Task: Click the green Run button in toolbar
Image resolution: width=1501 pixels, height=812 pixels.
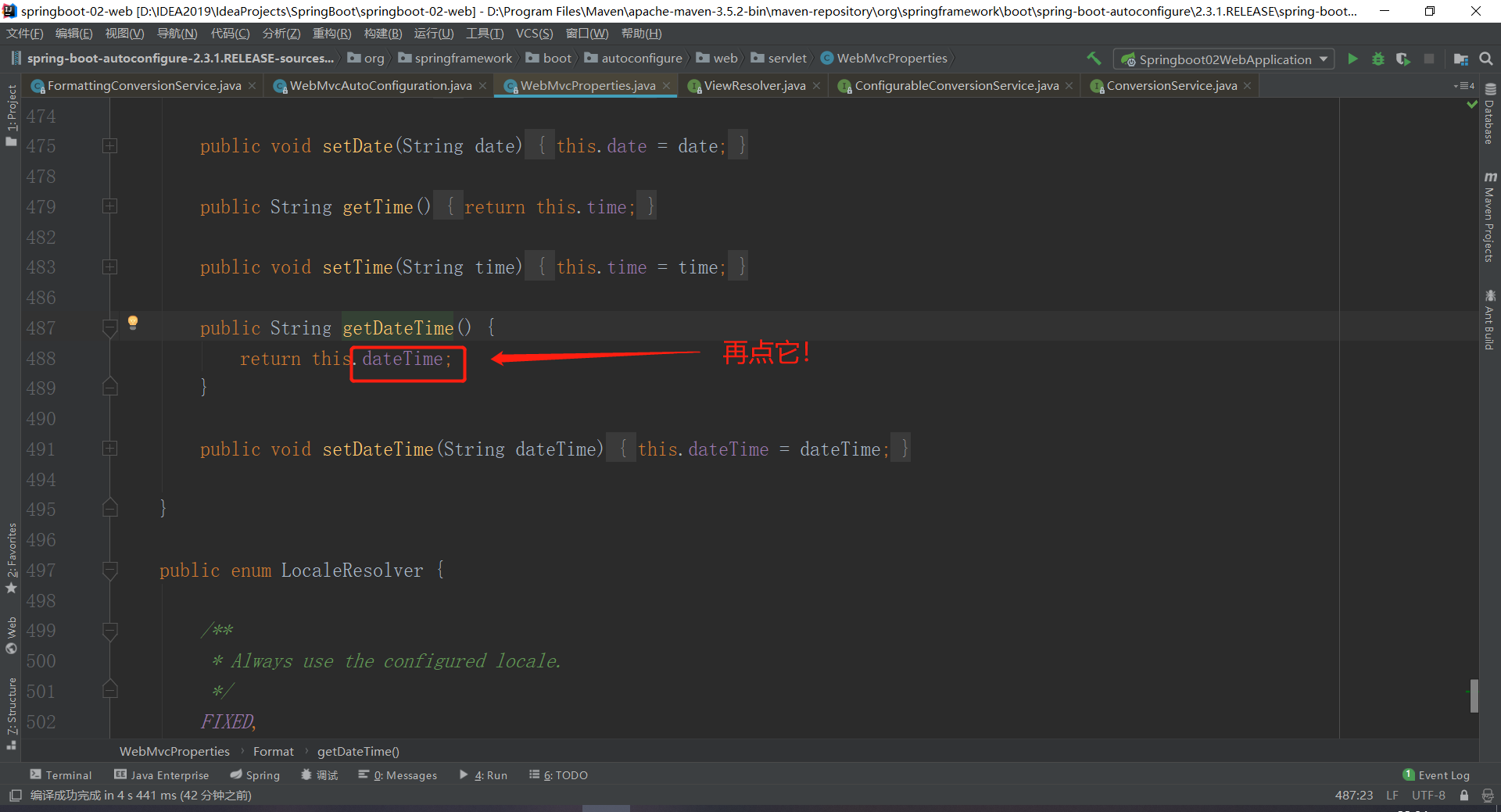Action: 1352,59
